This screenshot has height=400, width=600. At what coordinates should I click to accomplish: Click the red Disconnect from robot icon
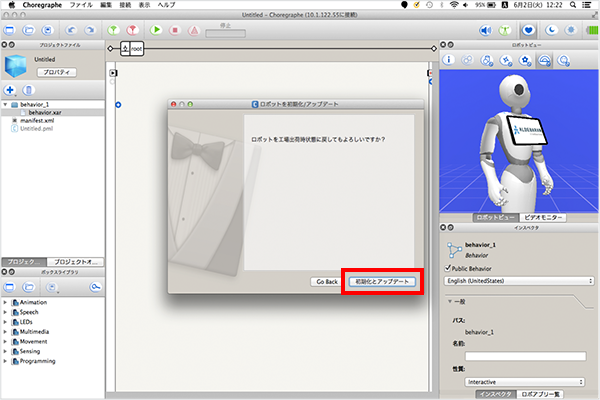click(x=130, y=31)
